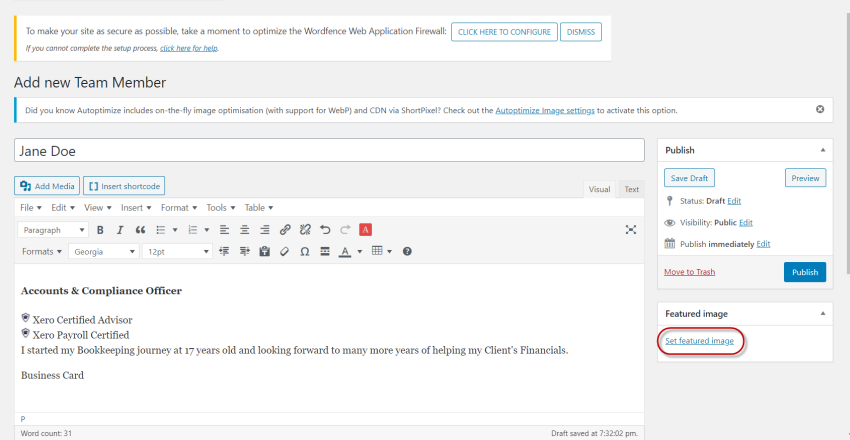Click the blockquote icon
Viewport: 850px width, 440px height.
coord(140,230)
